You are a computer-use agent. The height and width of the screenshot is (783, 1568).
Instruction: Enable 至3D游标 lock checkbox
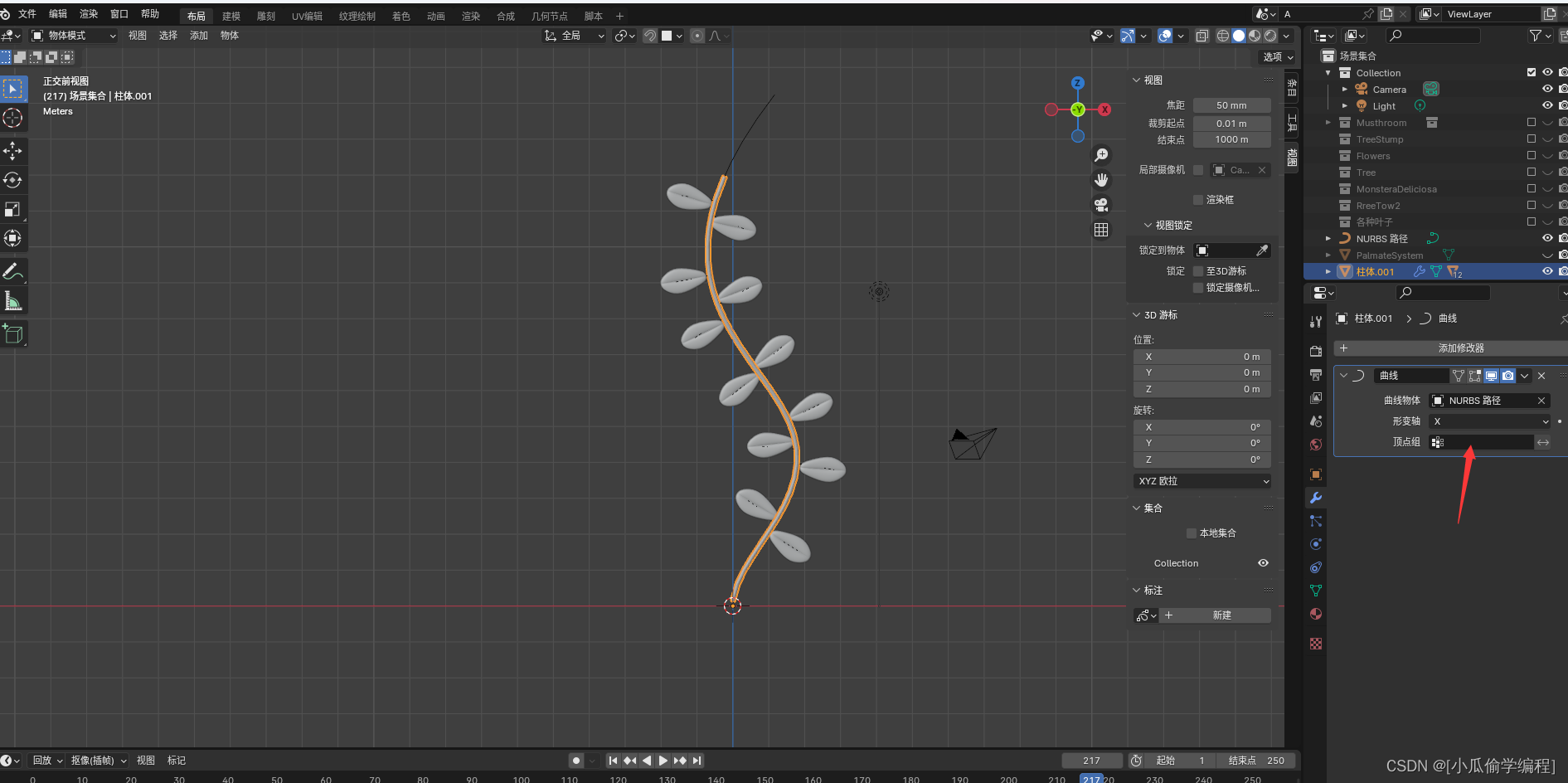coord(1198,271)
